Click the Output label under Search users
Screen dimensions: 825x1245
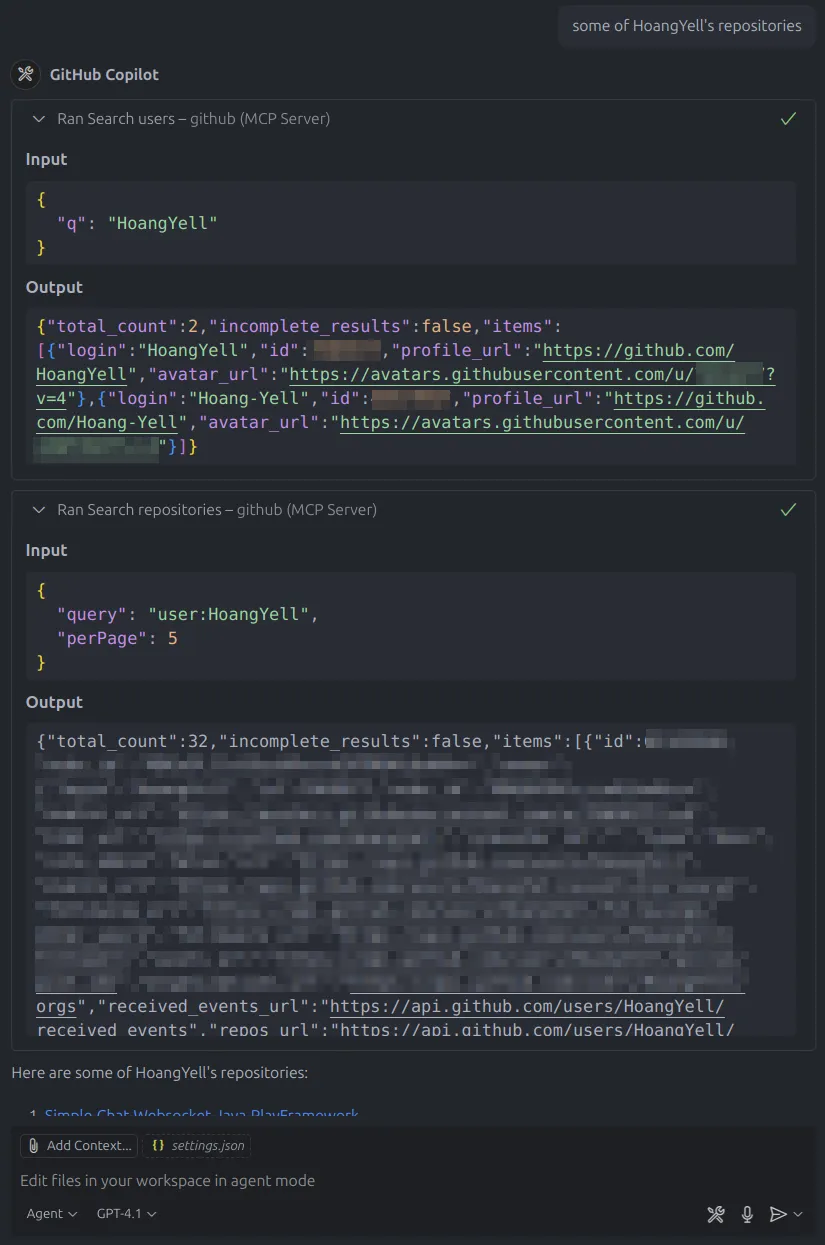(x=54, y=287)
